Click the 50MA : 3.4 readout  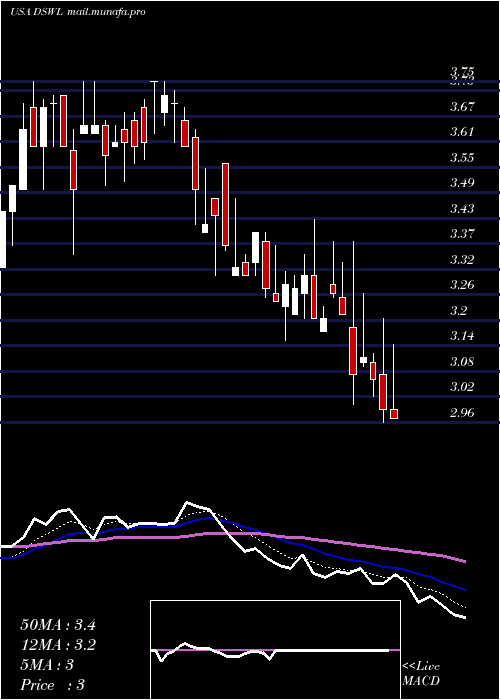[58, 625]
